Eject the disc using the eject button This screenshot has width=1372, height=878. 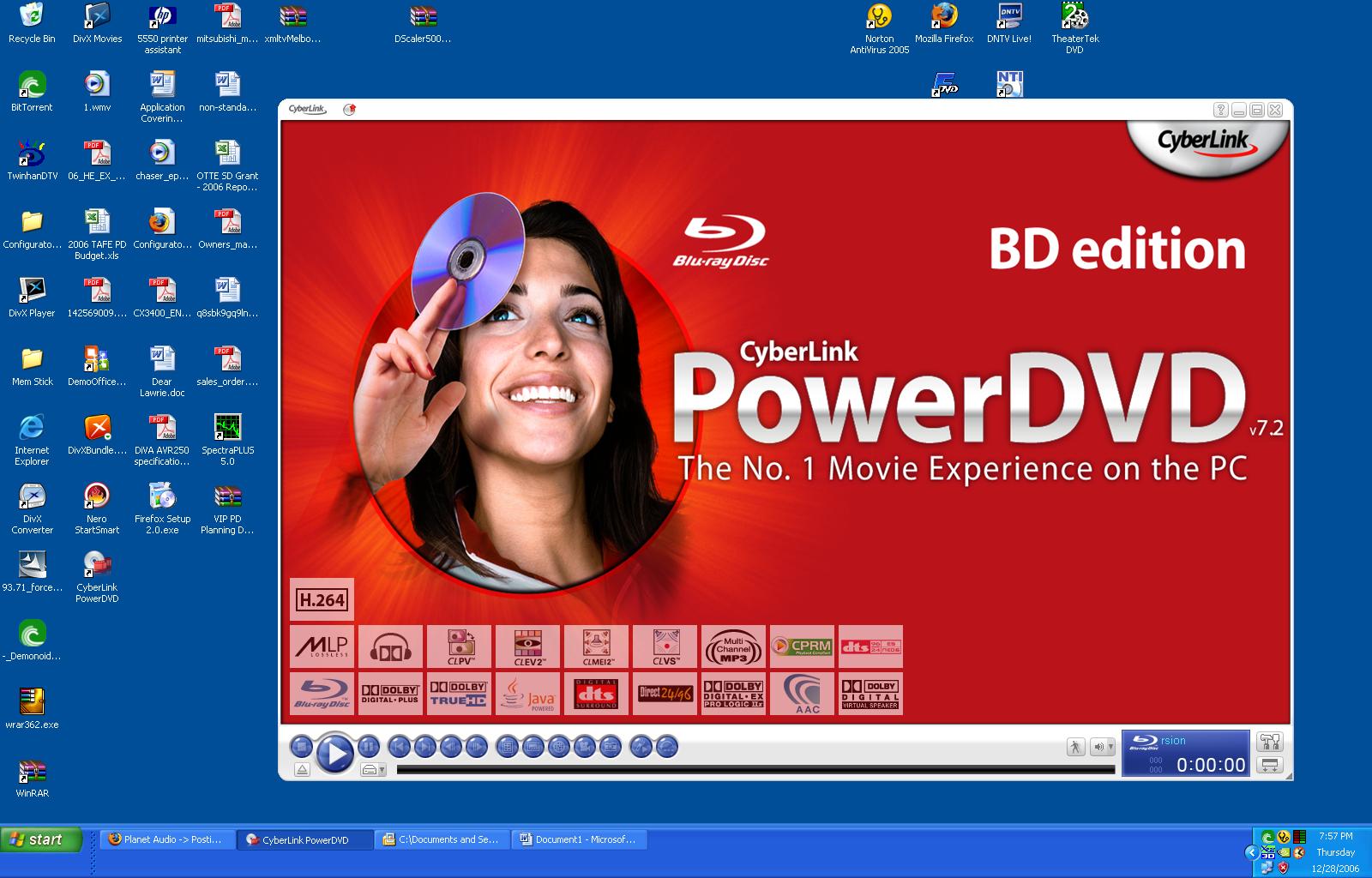coord(302,770)
